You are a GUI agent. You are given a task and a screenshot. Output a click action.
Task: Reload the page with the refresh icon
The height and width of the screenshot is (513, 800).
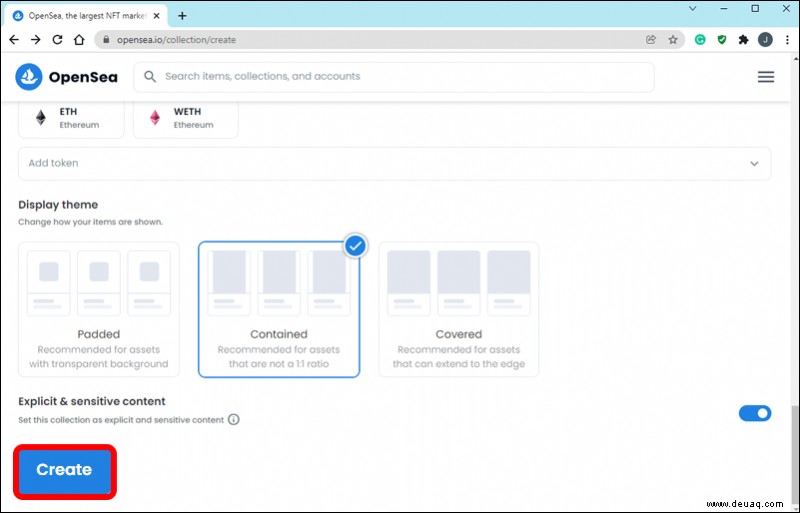[57, 40]
